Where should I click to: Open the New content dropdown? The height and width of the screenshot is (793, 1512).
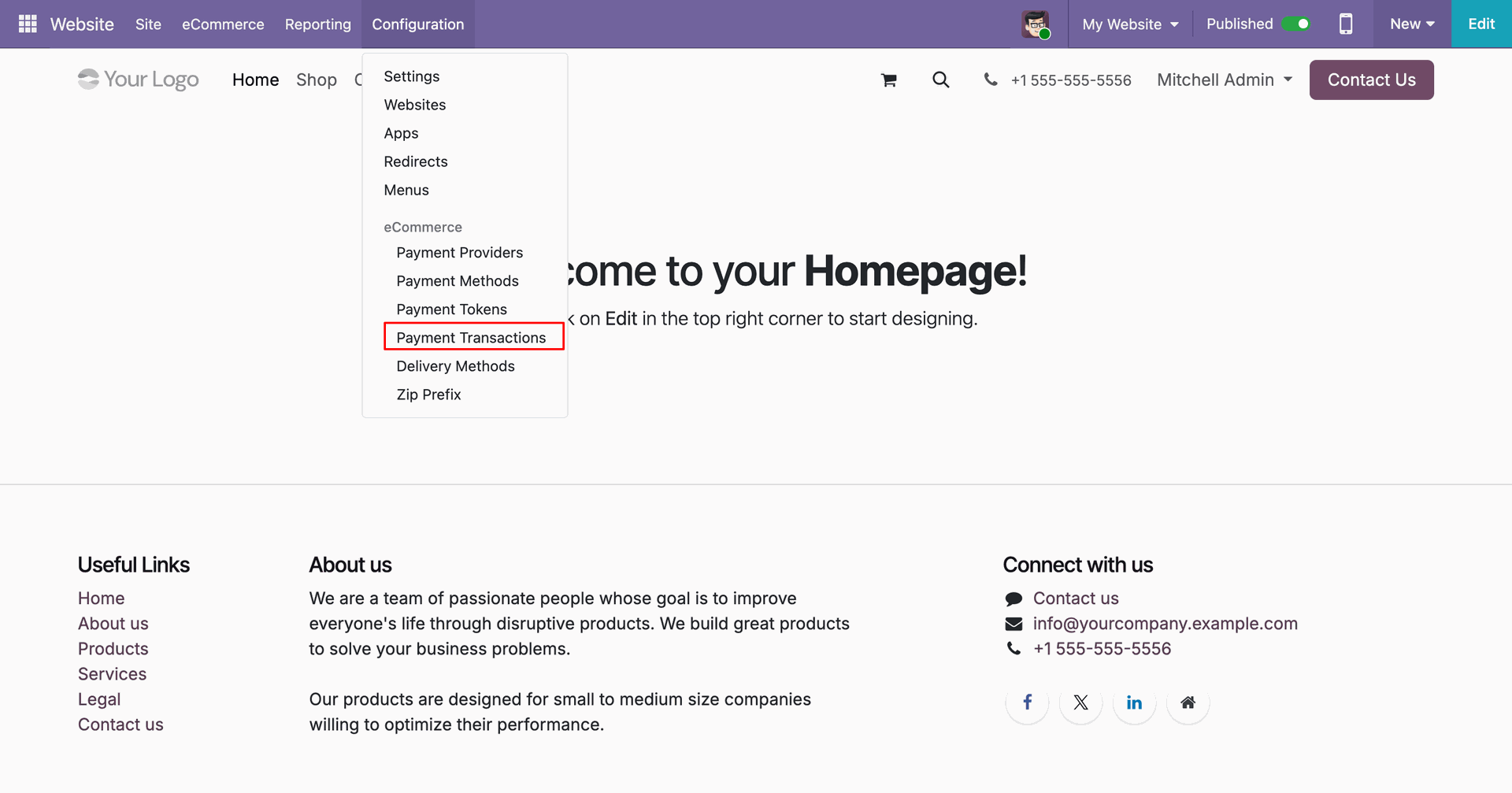1412,24
